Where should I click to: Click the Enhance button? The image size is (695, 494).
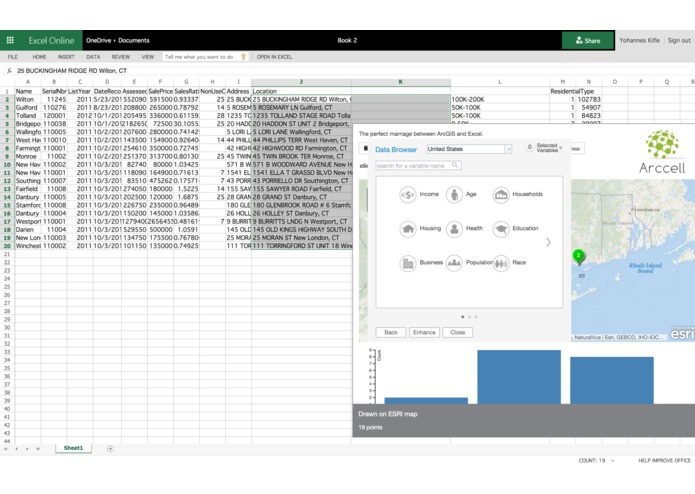[424, 332]
